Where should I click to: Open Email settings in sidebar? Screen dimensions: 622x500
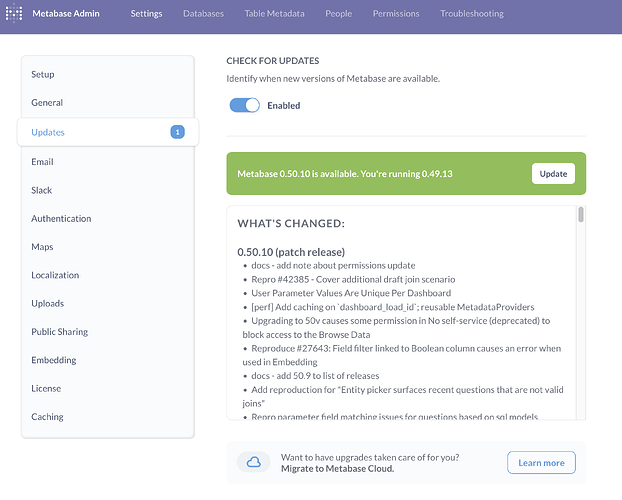(x=108, y=162)
